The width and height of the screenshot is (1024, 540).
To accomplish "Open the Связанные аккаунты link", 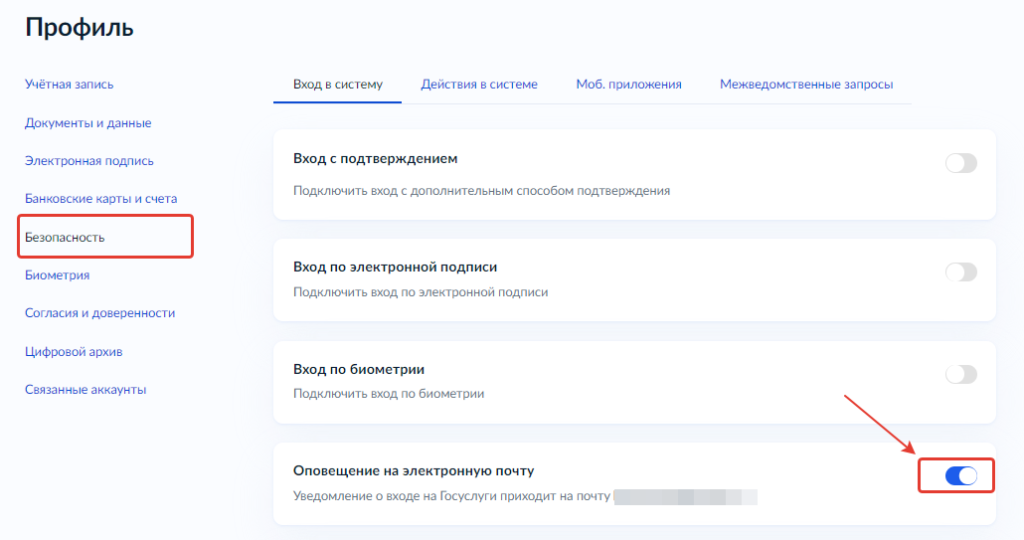I will coord(85,389).
